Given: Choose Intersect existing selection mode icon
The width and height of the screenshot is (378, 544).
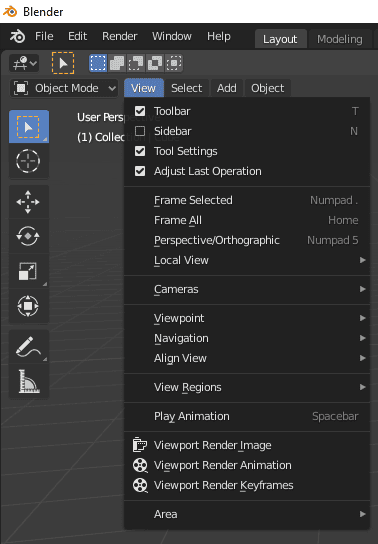Looking at the screenshot, I should click(x=174, y=63).
